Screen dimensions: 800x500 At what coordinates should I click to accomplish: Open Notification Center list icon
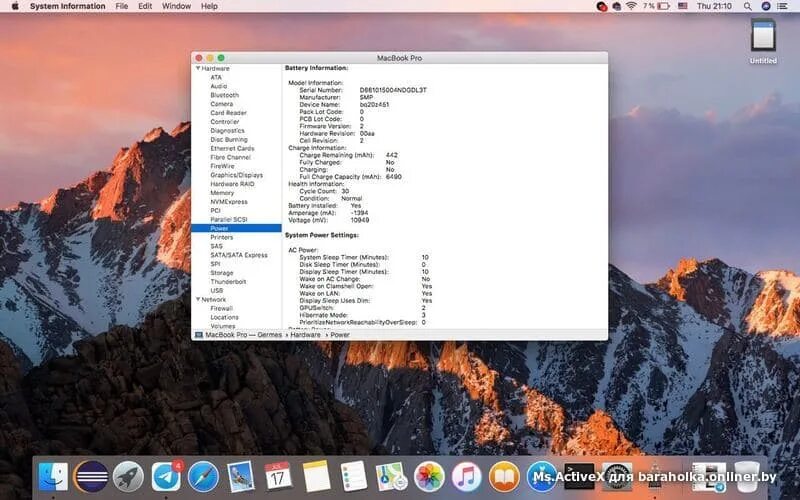coord(782,6)
